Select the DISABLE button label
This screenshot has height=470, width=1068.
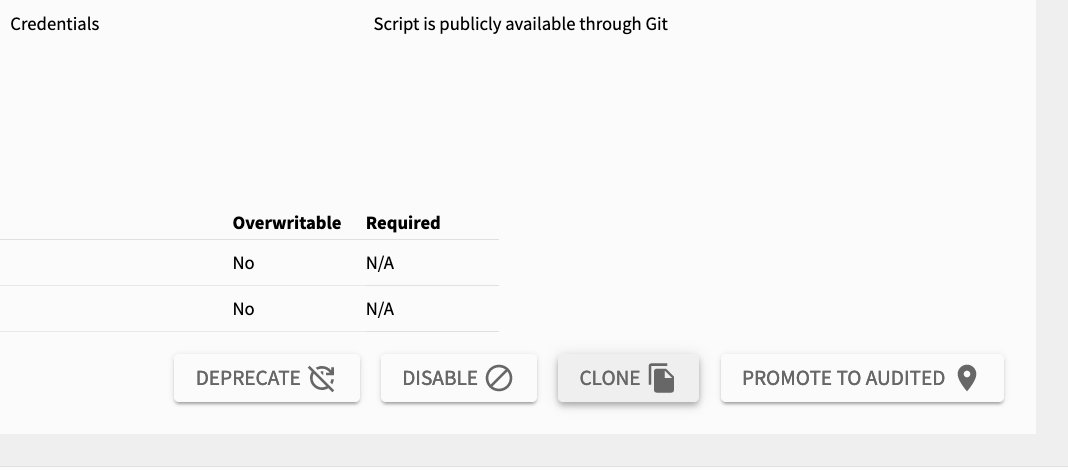440,378
